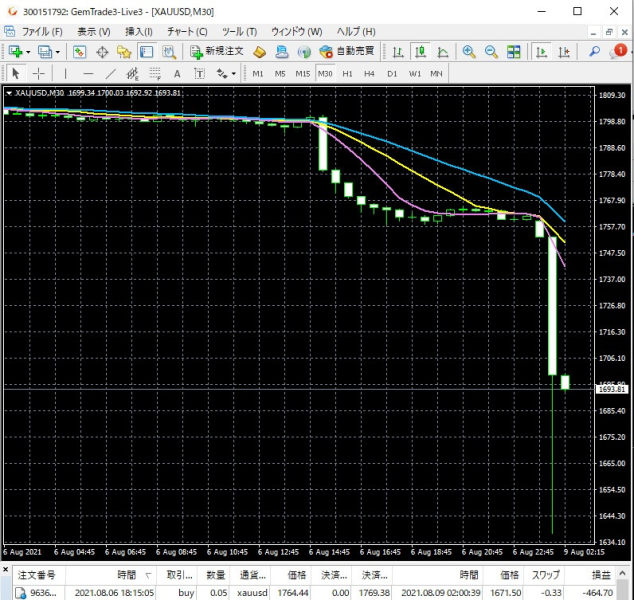Toggle the Navigator folder-star icon
The width and height of the screenshot is (634, 600).
pos(124,52)
